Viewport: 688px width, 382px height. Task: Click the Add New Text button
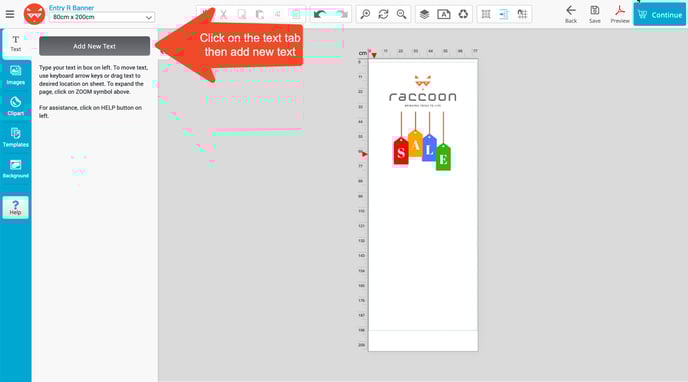94,46
